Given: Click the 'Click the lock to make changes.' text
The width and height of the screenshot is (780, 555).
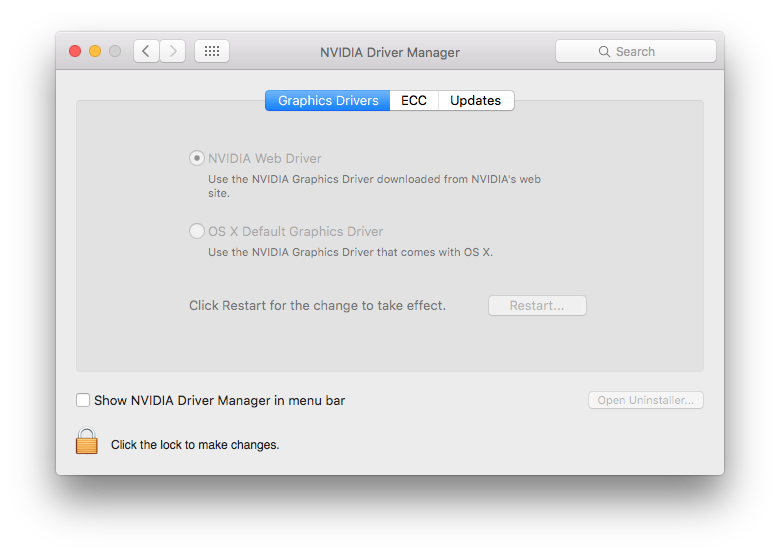Looking at the screenshot, I should point(195,445).
